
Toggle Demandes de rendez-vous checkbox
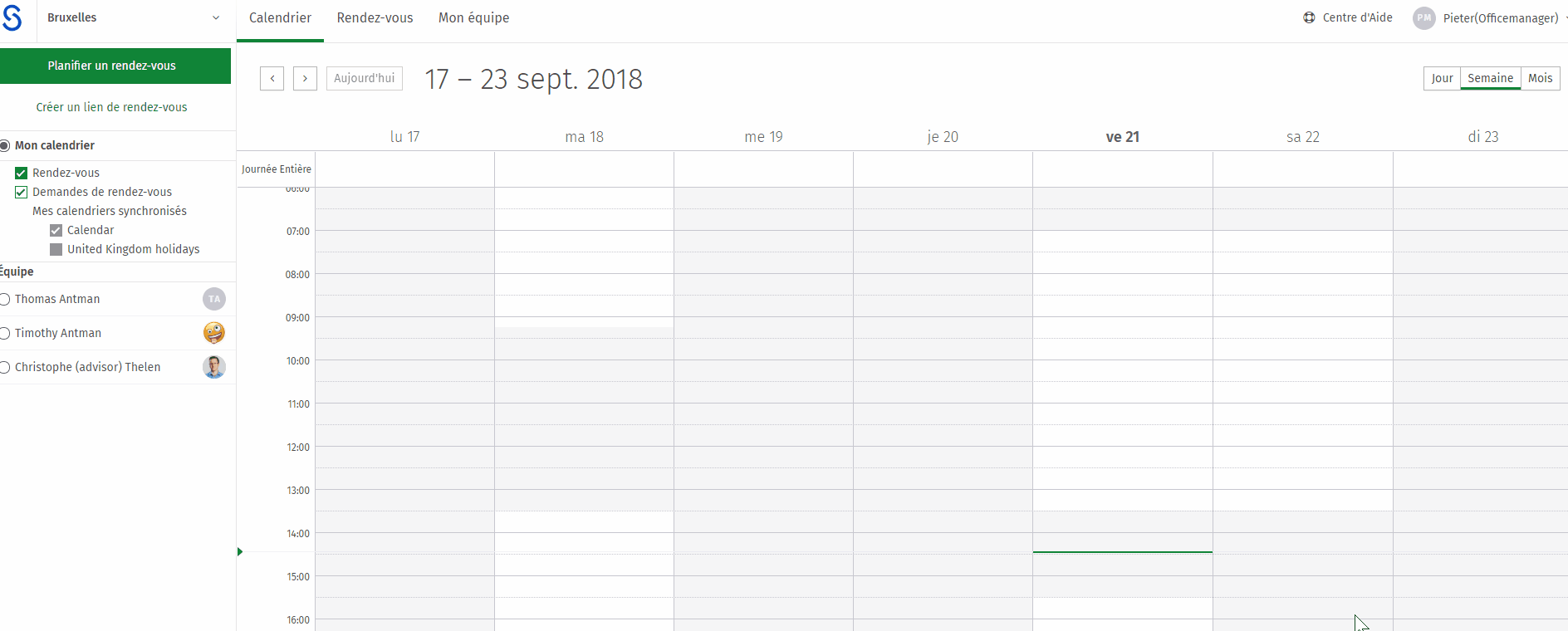[x=22, y=192]
